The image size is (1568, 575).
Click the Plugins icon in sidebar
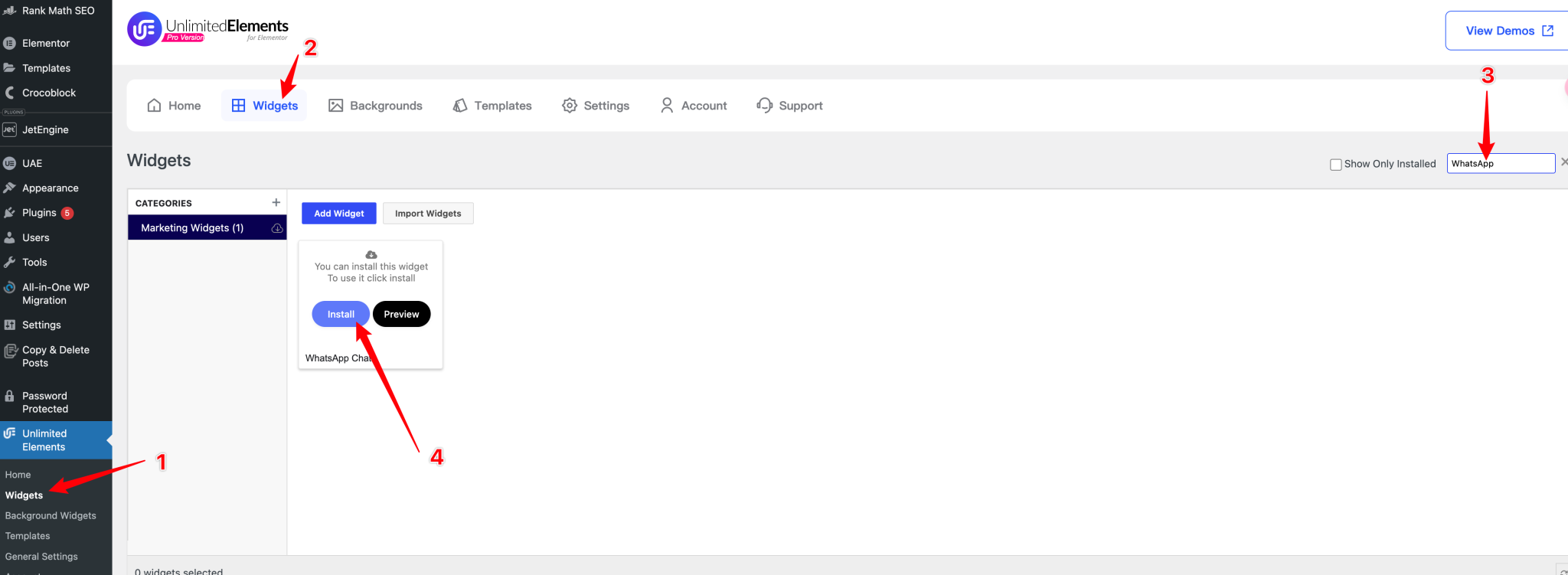pos(9,213)
